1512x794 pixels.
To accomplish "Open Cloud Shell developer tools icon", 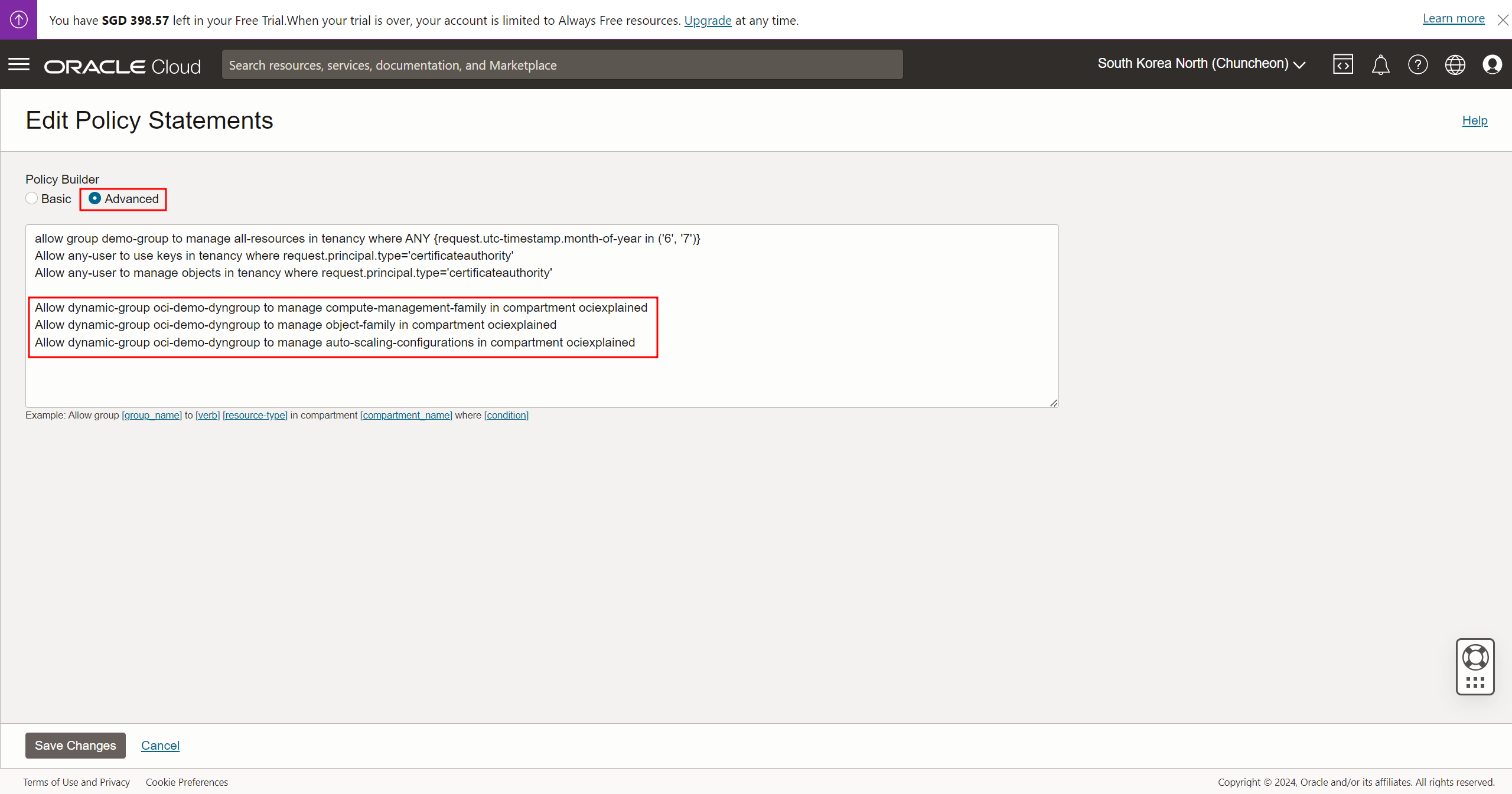I will [1342, 64].
